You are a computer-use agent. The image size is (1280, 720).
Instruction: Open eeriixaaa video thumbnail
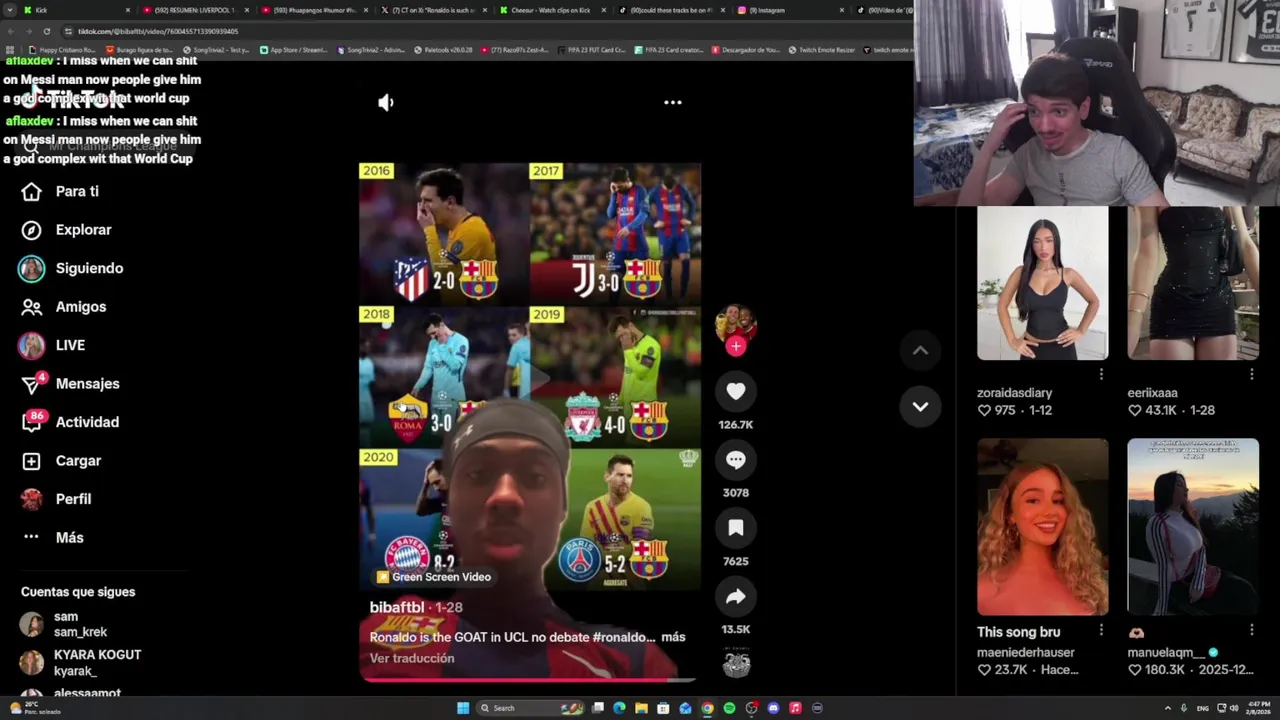(x=1193, y=283)
